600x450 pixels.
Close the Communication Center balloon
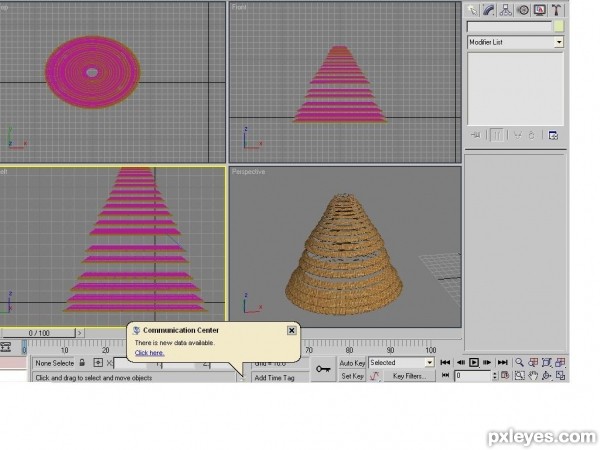click(x=292, y=330)
